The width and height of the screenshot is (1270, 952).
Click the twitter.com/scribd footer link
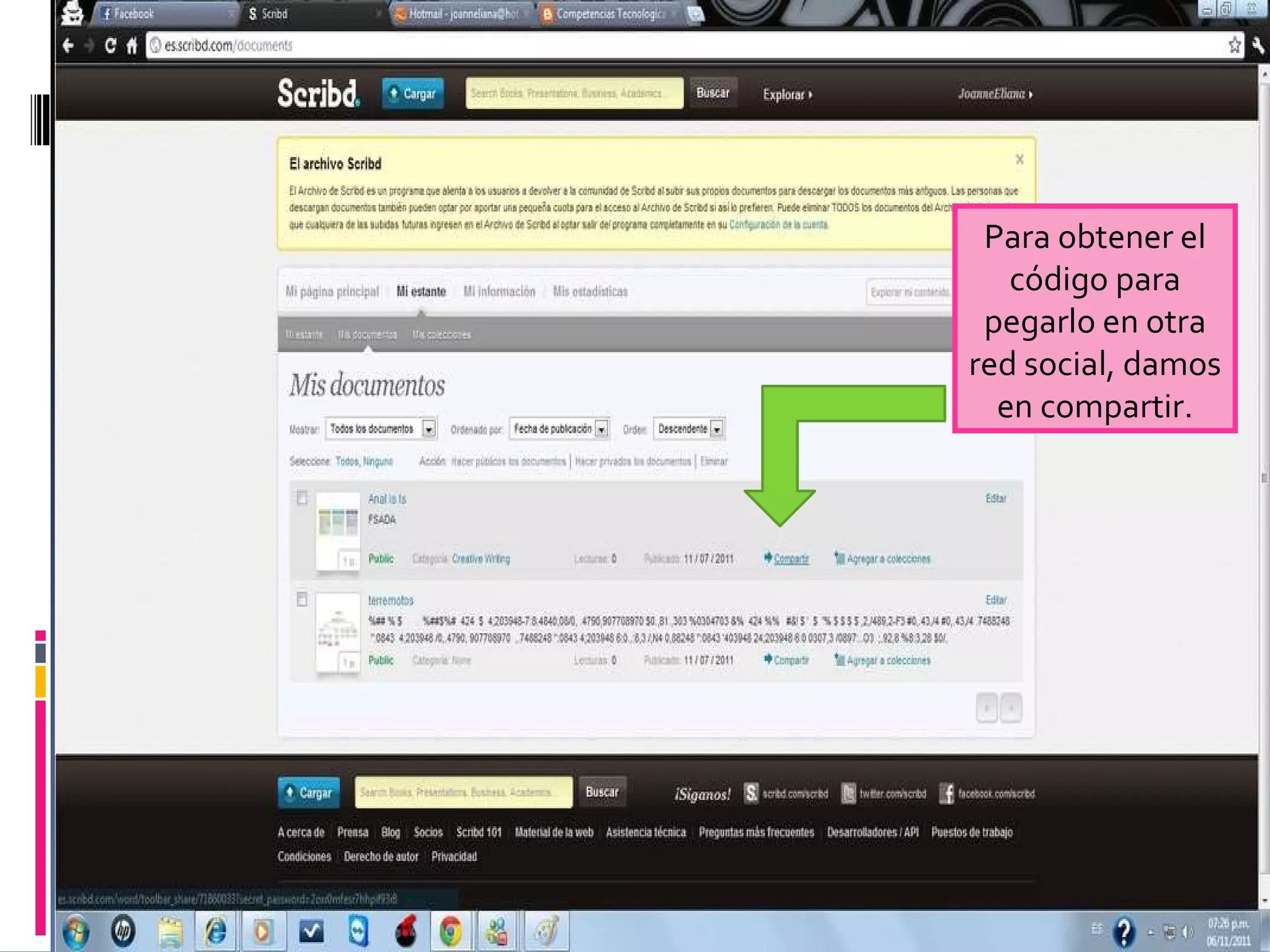point(884,793)
